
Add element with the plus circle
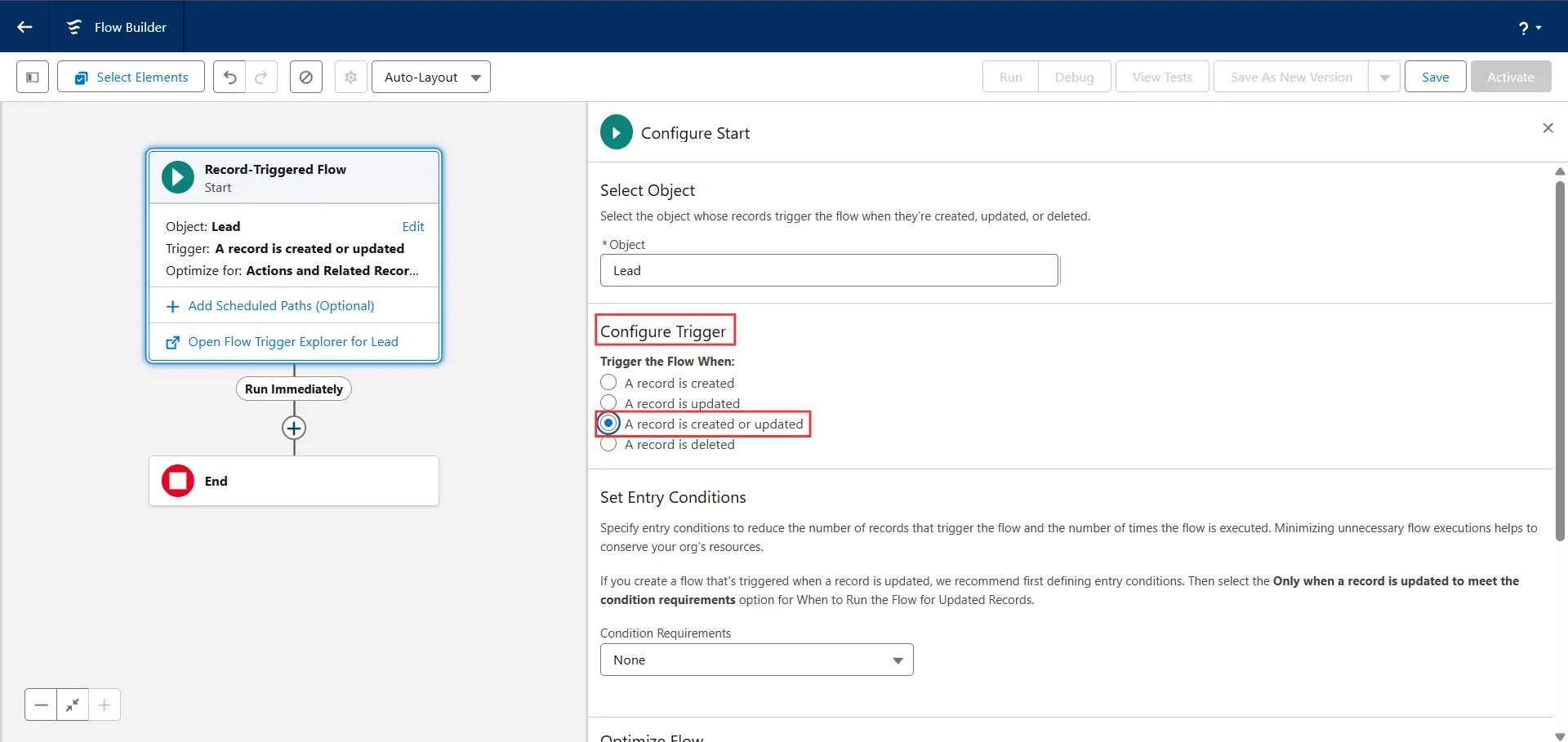point(294,428)
